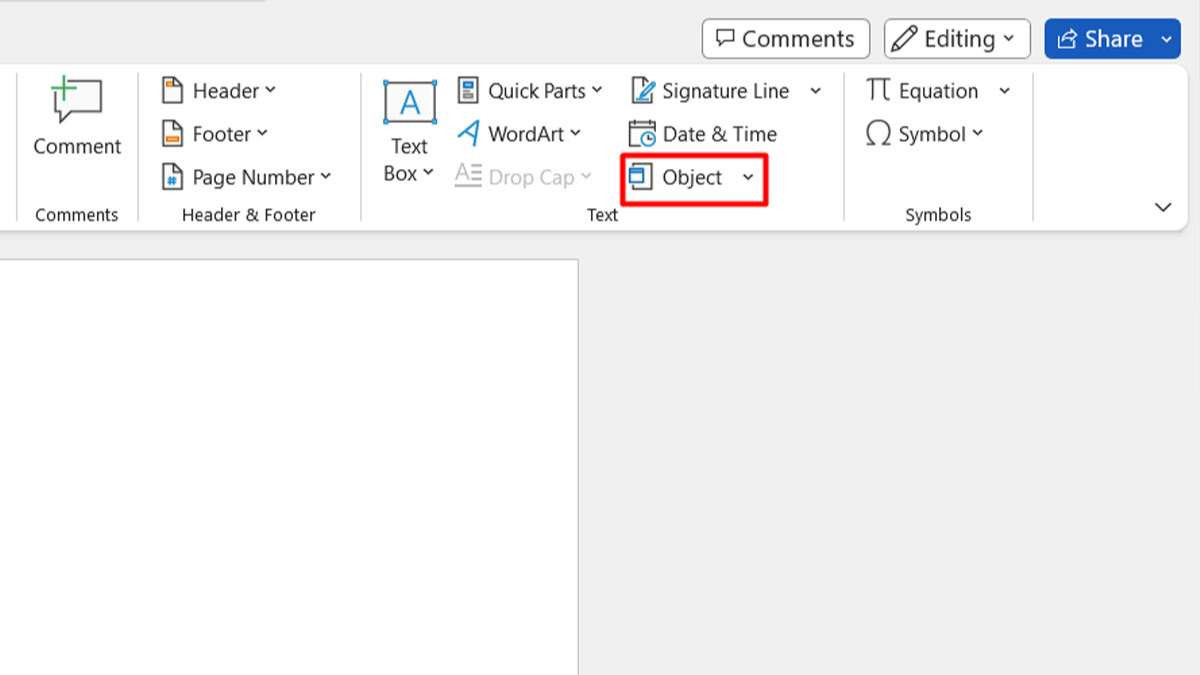This screenshot has width=1200, height=675.
Task: Collapse the ribbon with the chevron
Action: pyautogui.click(x=1163, y=207)
